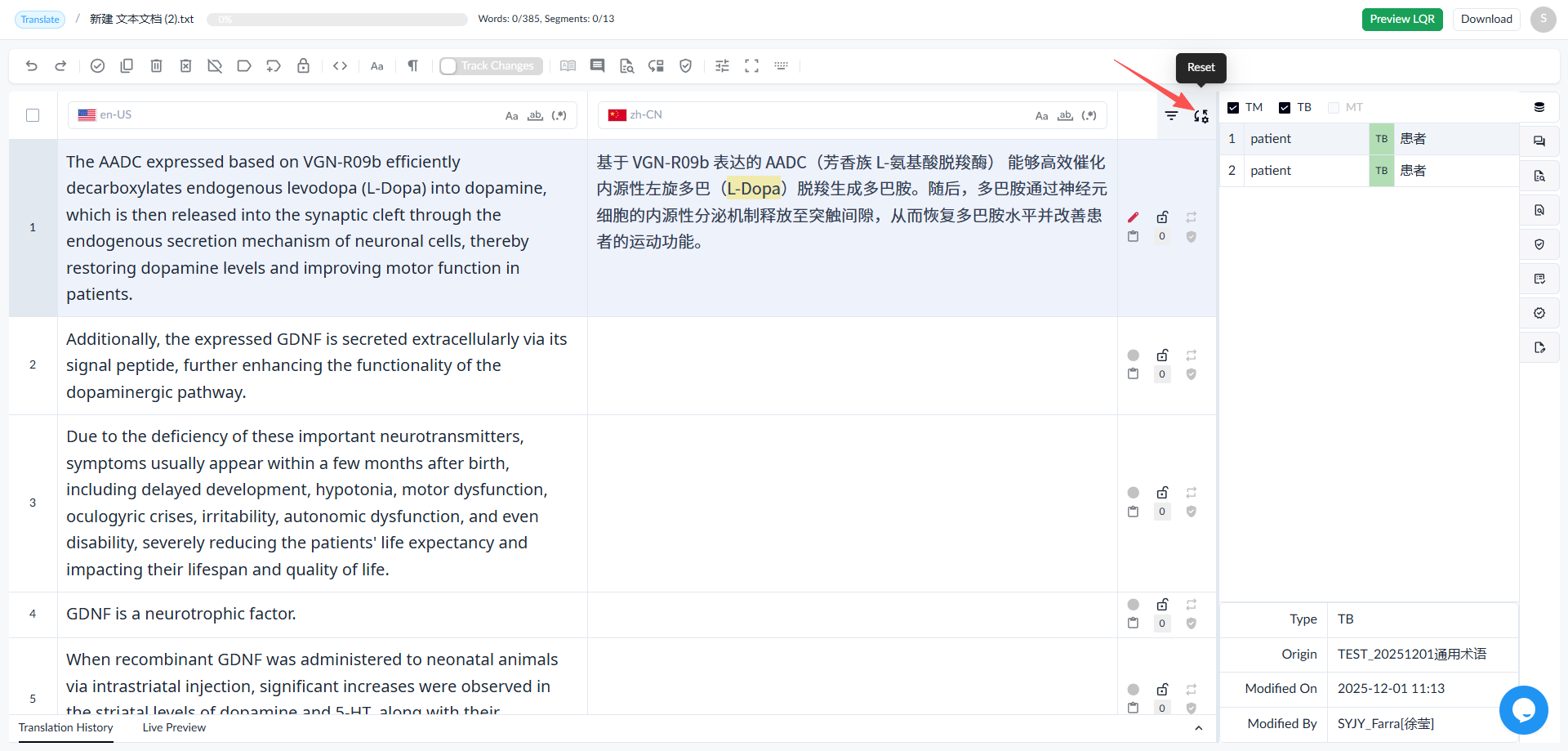Click the Preview LQR button

click(1402, 20)
